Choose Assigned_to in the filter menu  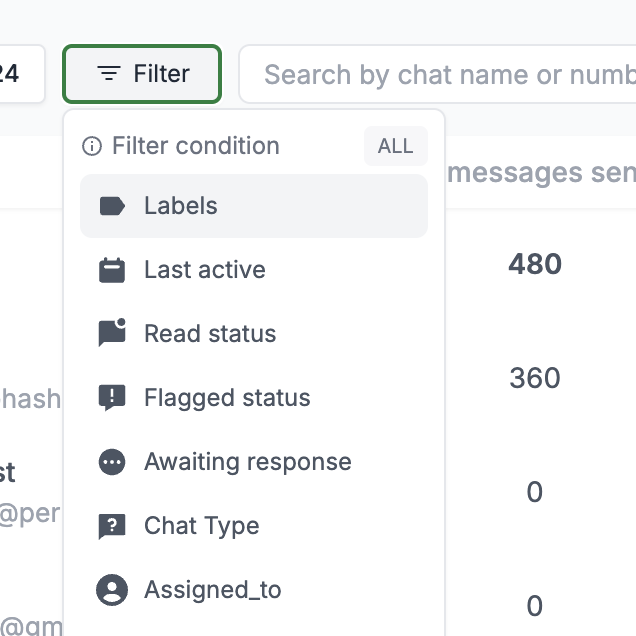pyautogui.click(x=254, y=590)
